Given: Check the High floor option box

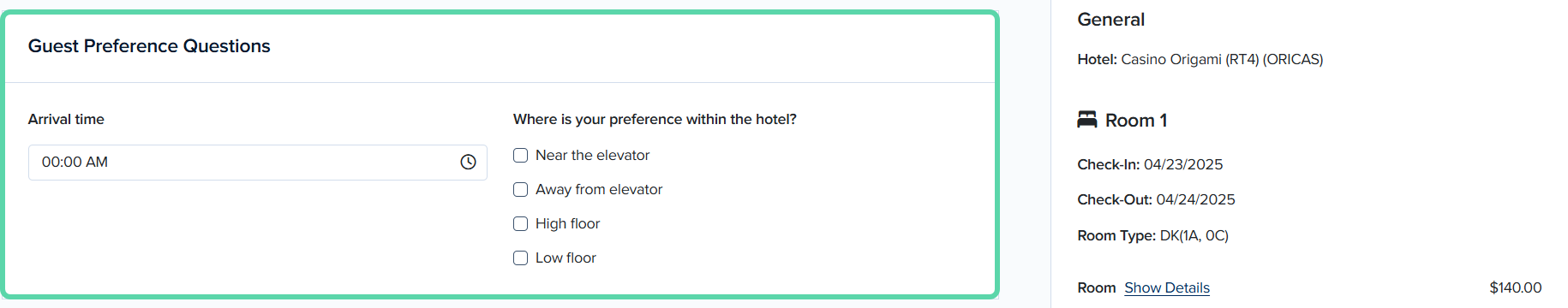Looking at the screenshot, I should (520, 223).
